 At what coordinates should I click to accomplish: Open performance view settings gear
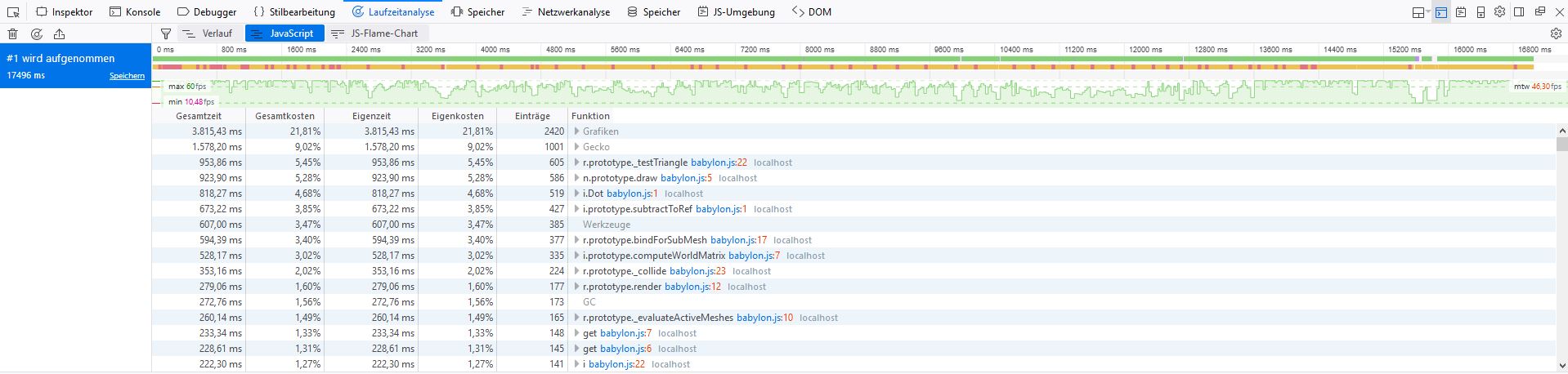1556,33
